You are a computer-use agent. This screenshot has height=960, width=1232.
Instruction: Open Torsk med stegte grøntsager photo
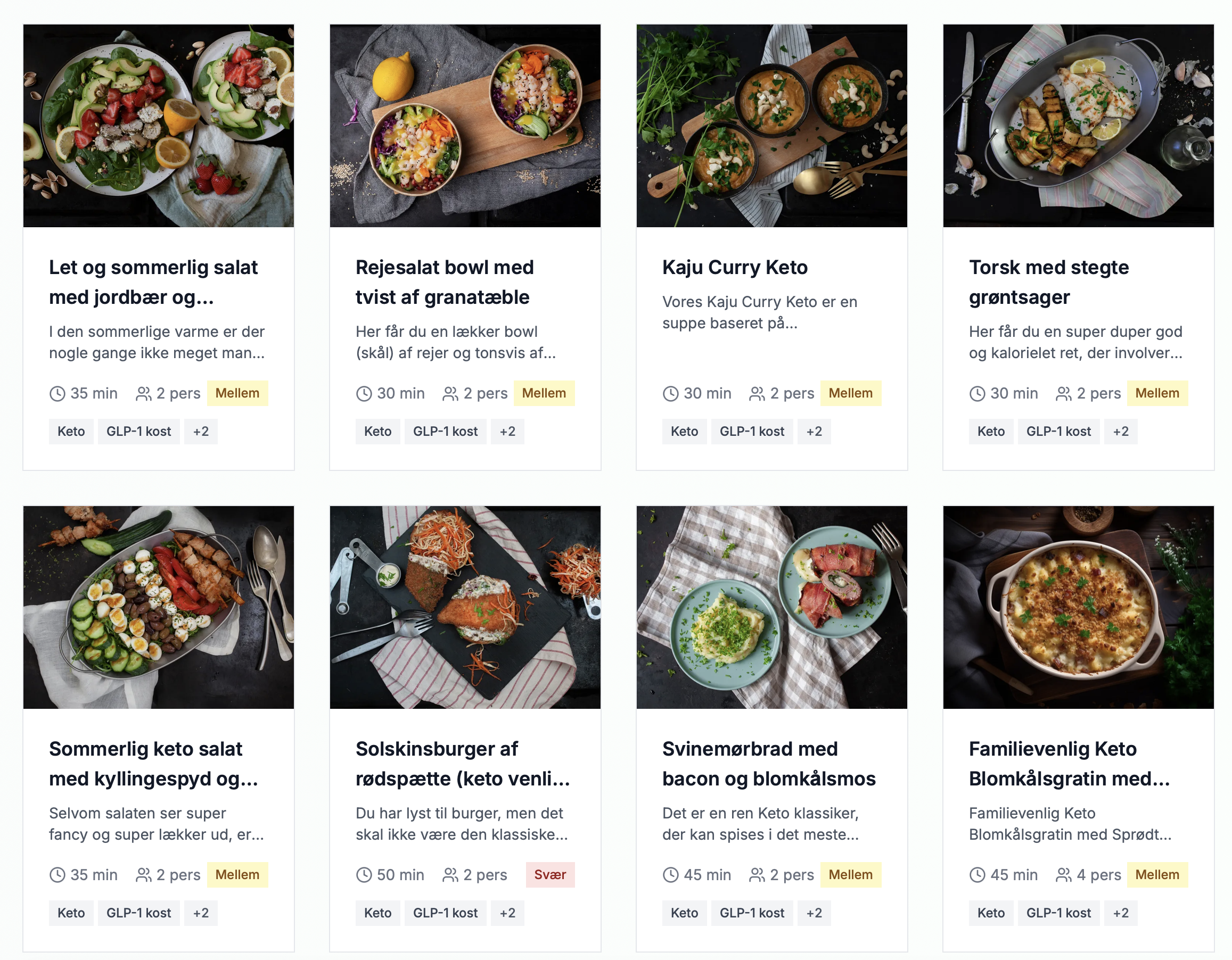click(1078, 126)
